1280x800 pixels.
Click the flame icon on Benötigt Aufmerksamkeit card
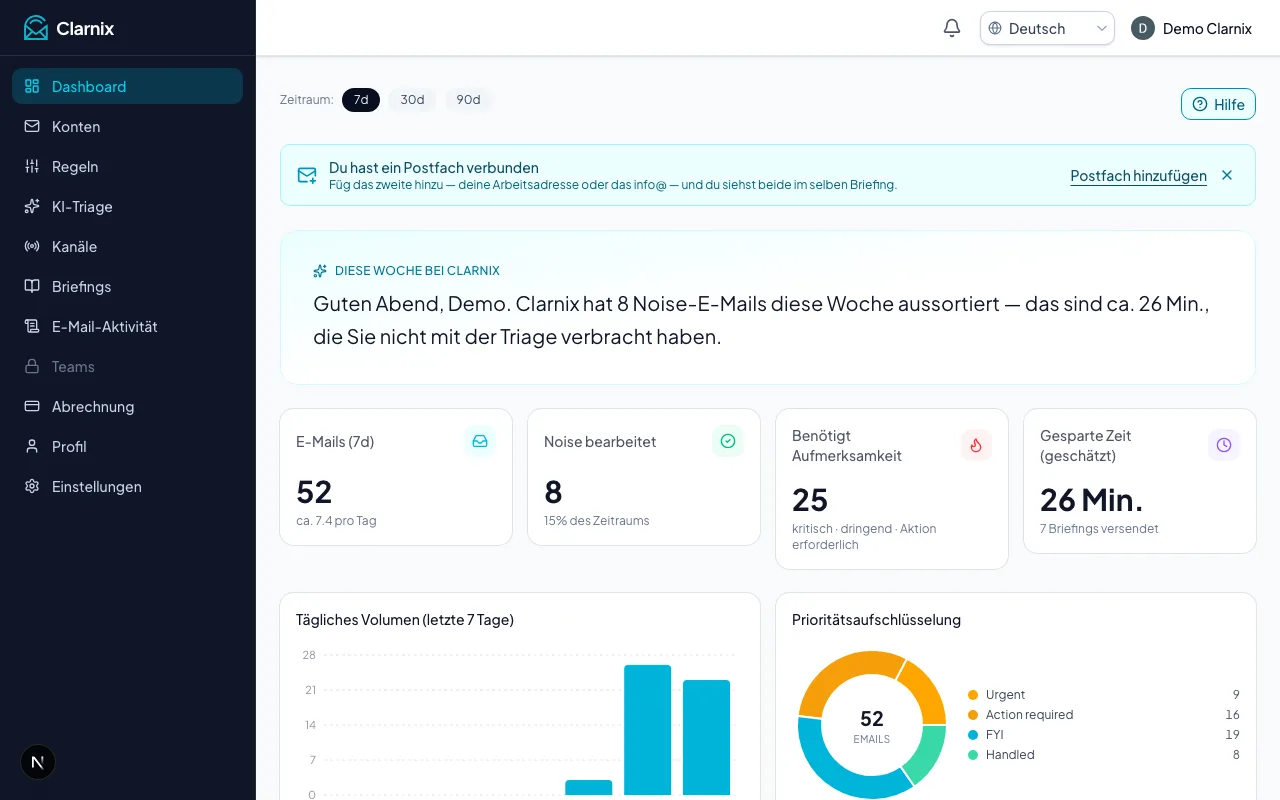(x=976, y=445)
